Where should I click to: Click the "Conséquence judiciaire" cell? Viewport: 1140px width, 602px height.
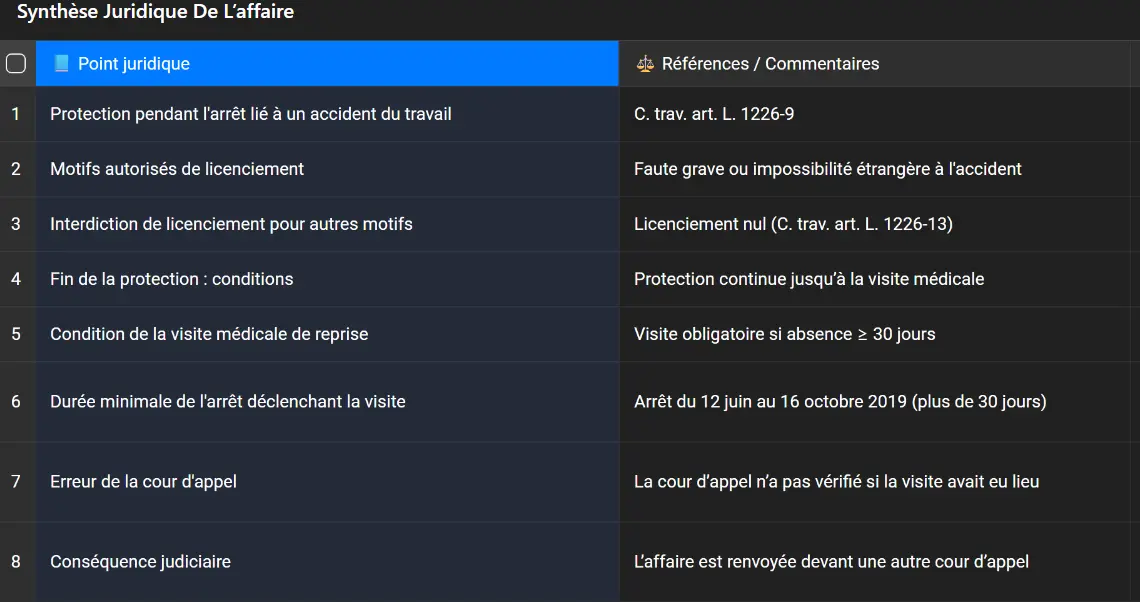(x=141, y=562)
